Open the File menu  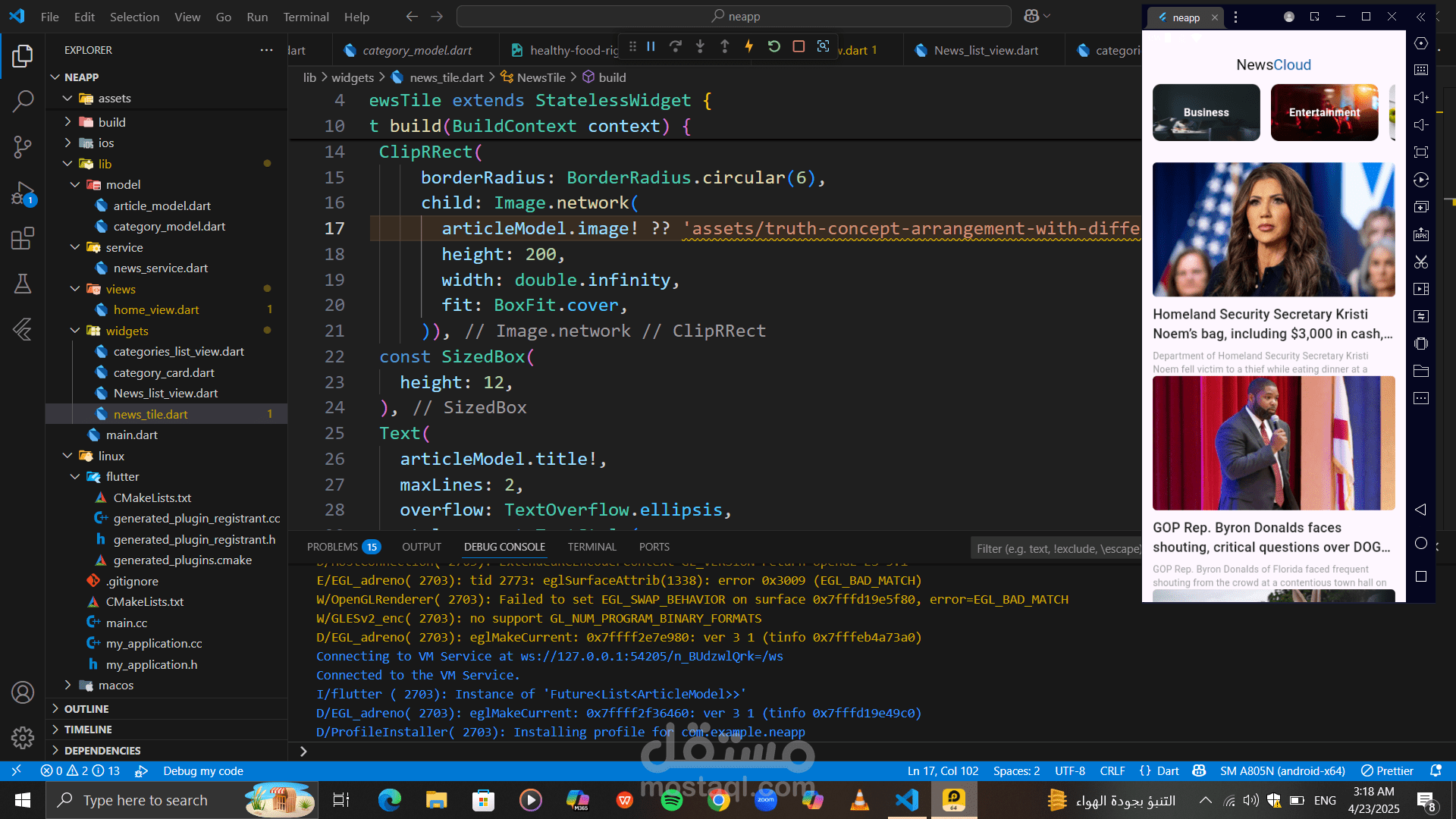pyautogui.click(x=49, y=16)
